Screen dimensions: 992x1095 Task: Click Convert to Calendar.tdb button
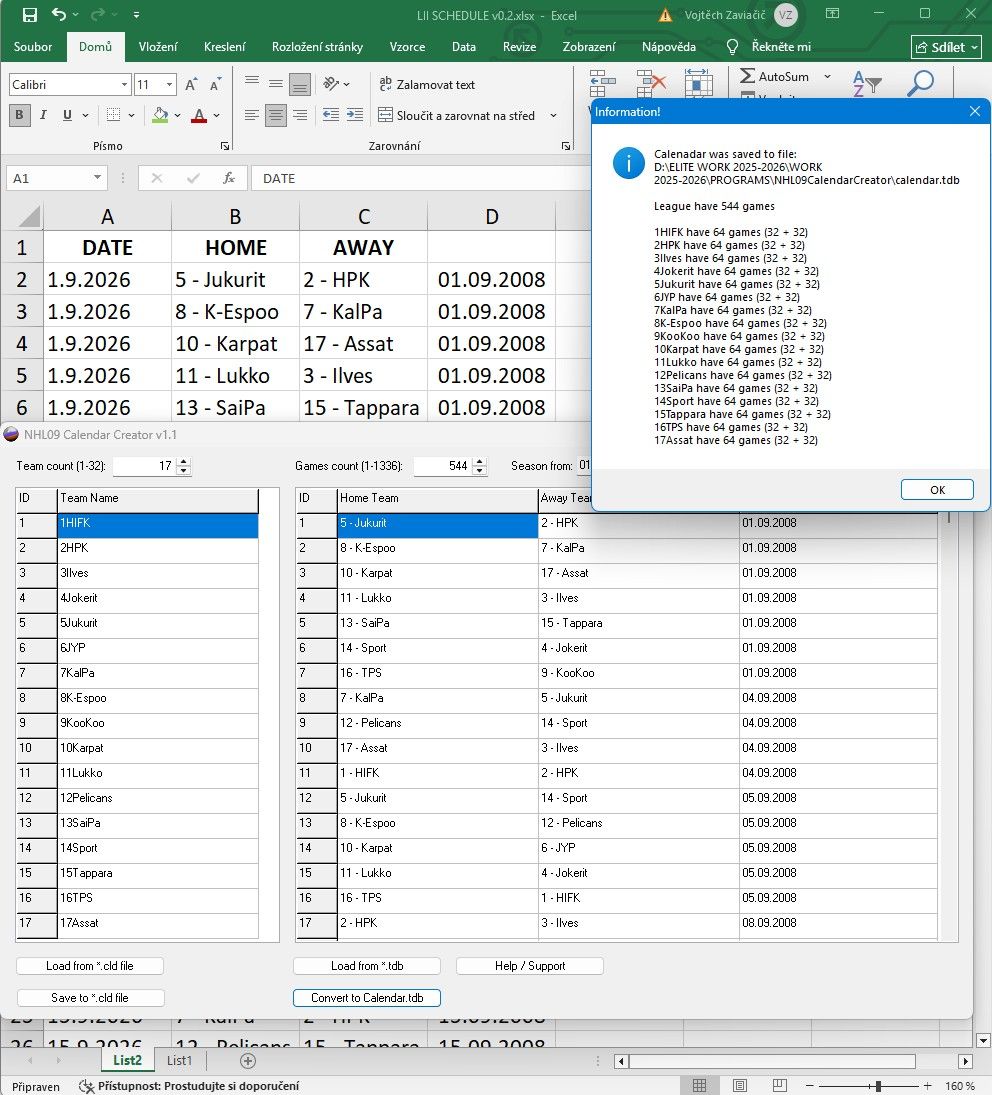pyautogui.click(x=367, y=998)
